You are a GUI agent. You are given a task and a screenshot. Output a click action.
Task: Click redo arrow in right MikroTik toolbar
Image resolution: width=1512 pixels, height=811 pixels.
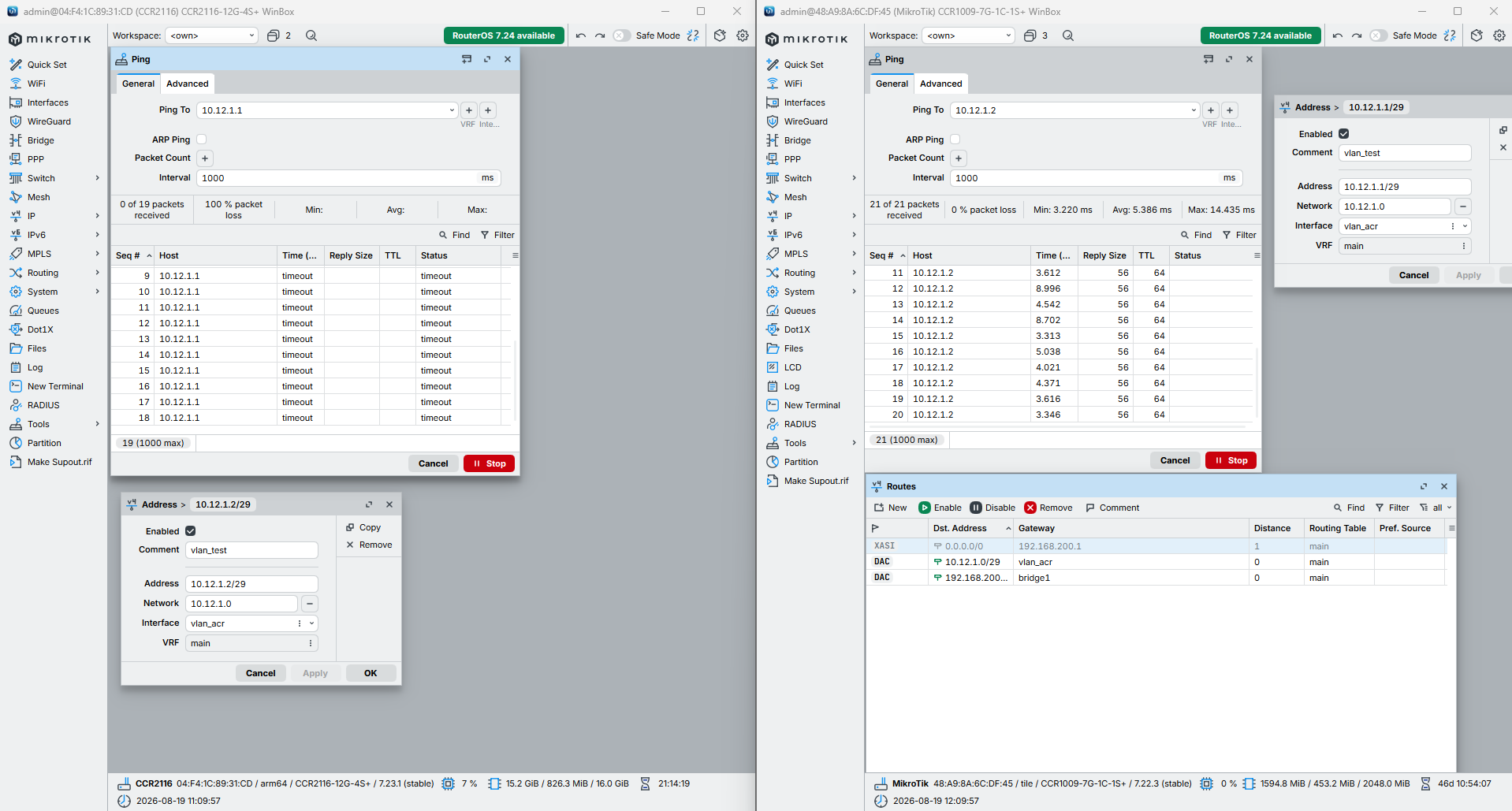pyautogui.click(x=1357, y=35)
